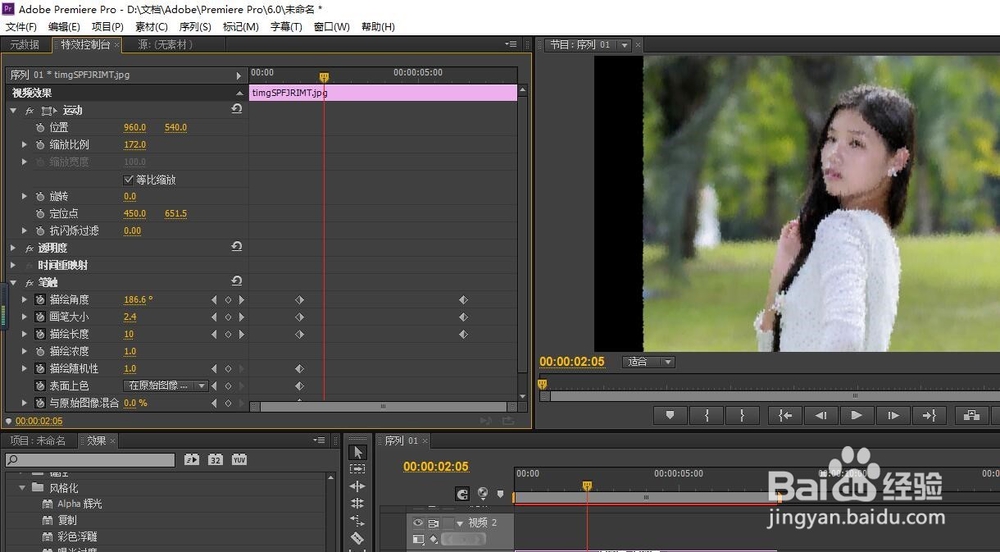Screen dimensions: 1000x552
Task: Toggle animation stopwatch for 缩放比例
Action: click(x=40, y=145)
